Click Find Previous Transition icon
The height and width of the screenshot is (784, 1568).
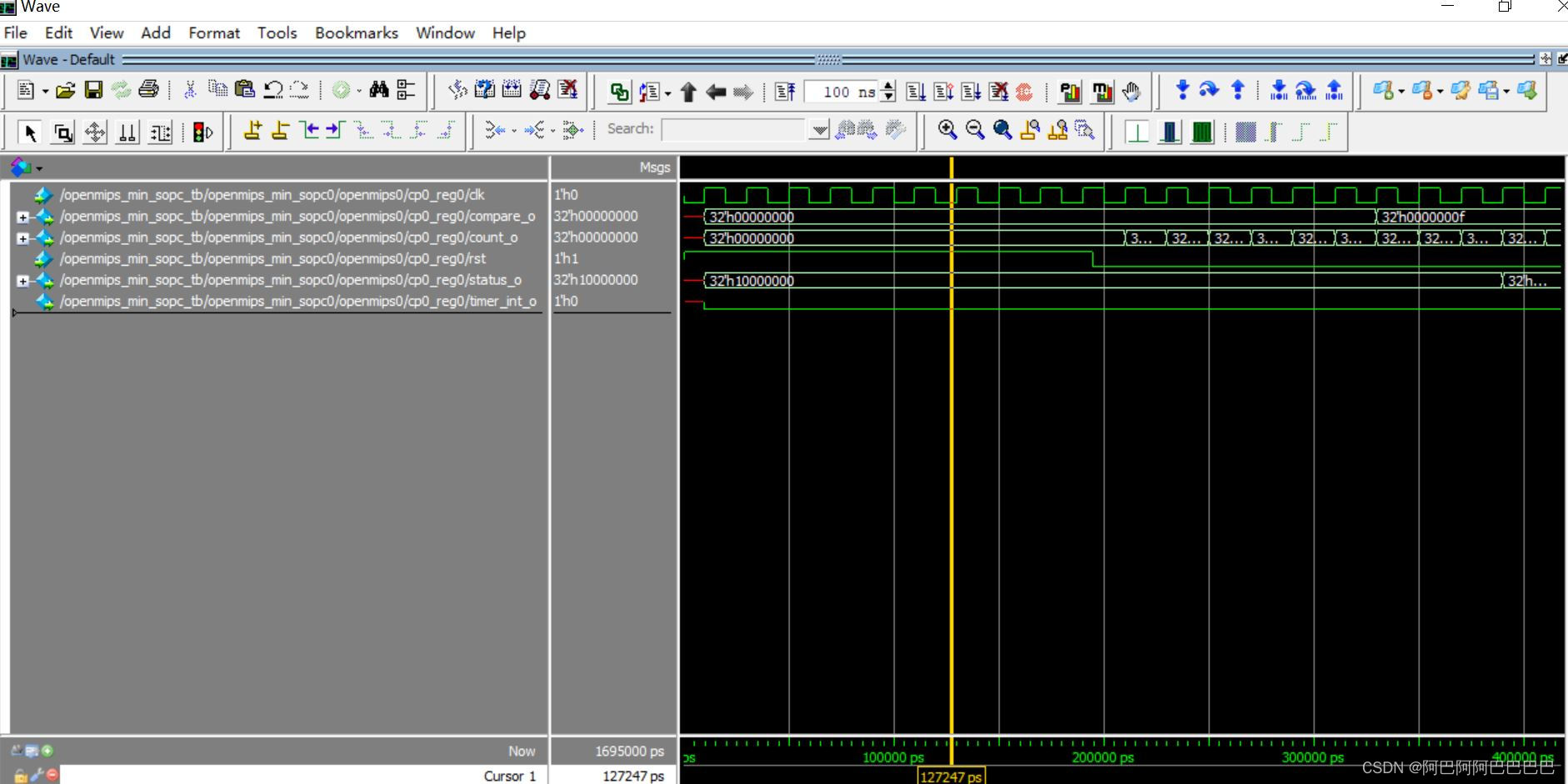pos(309,131)
